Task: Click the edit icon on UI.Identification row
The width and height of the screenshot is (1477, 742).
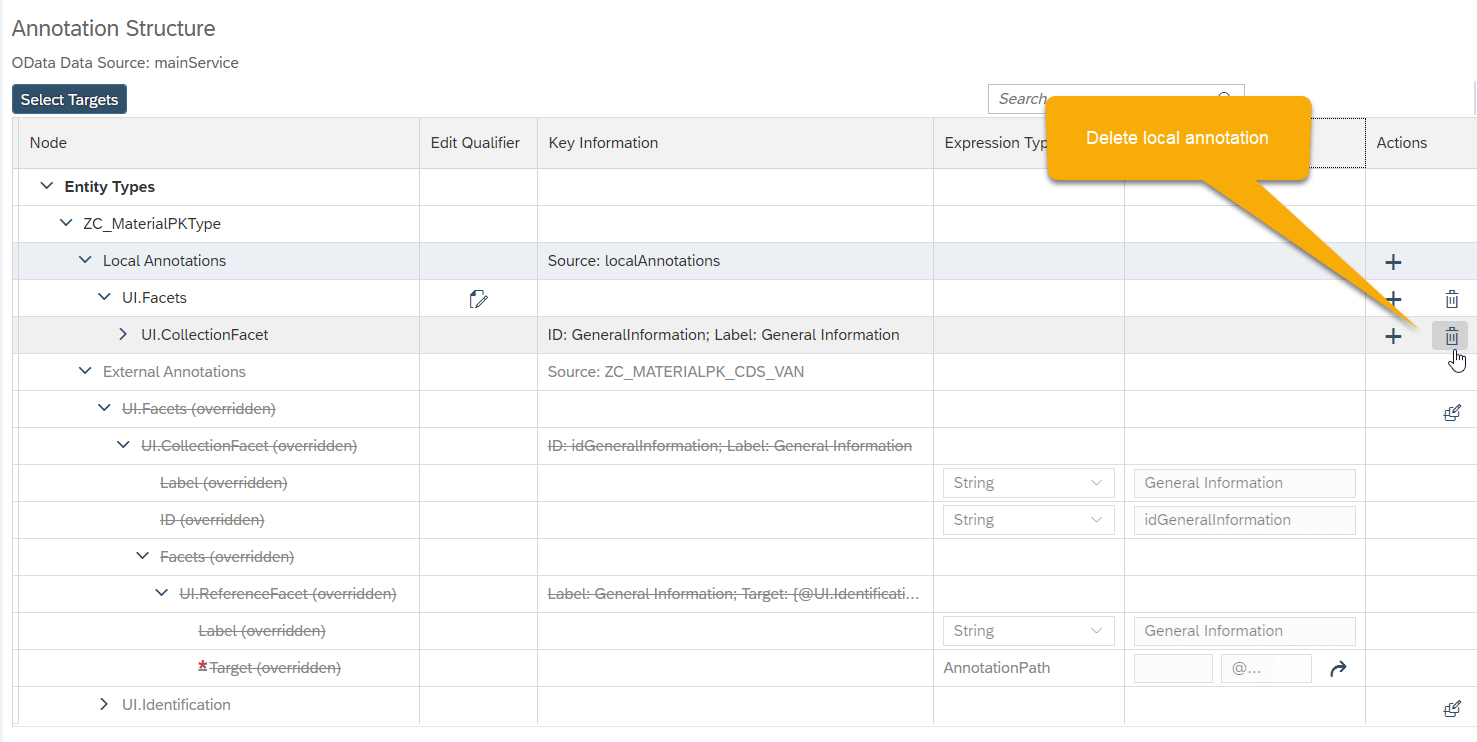Action: pos(1451,708)
